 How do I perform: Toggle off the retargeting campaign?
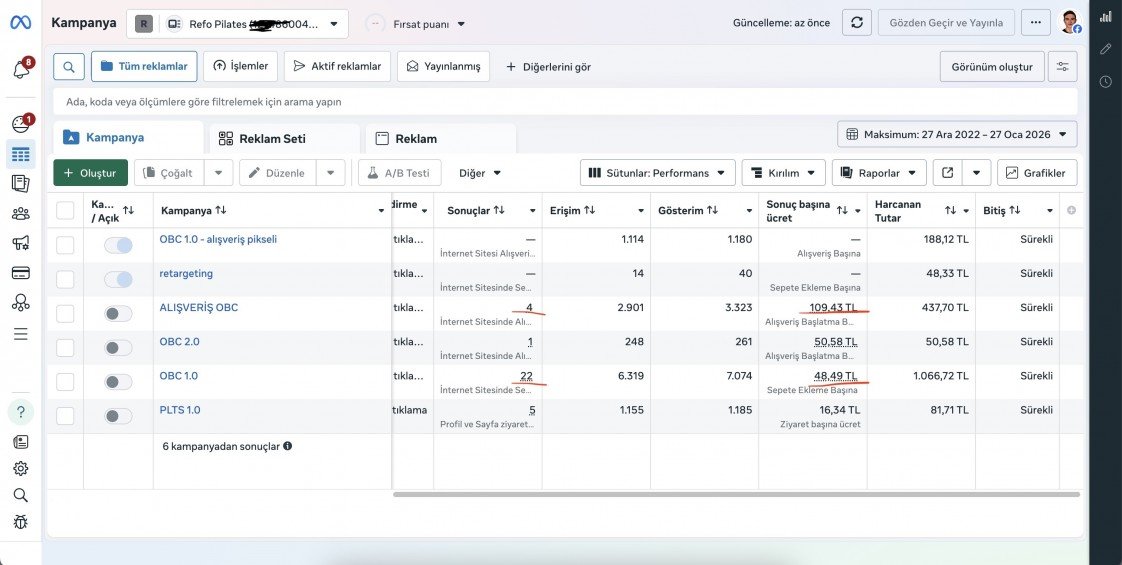tap(118, 279)
